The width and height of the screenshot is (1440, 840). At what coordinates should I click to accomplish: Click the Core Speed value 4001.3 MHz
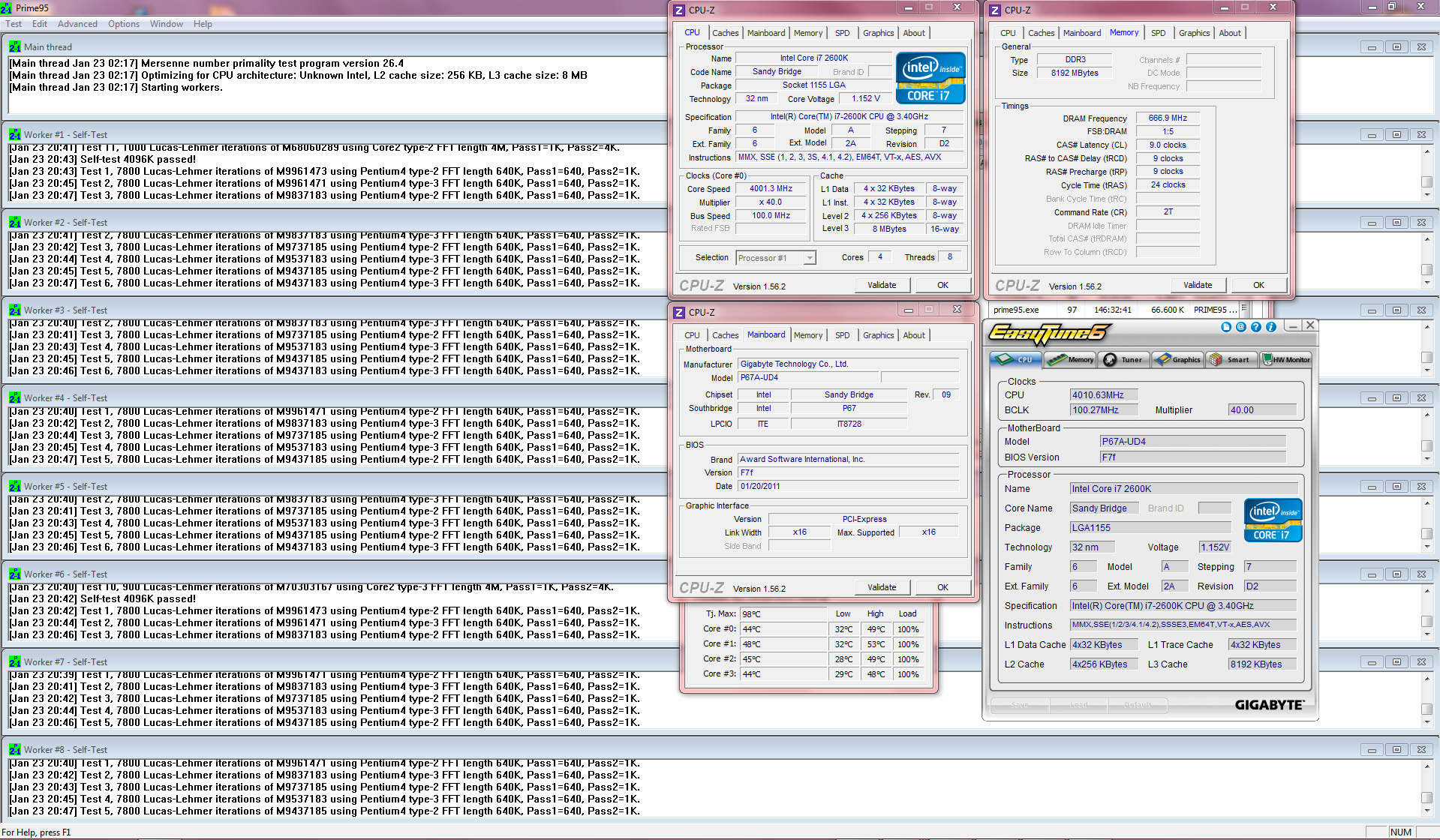pos(771,189)
